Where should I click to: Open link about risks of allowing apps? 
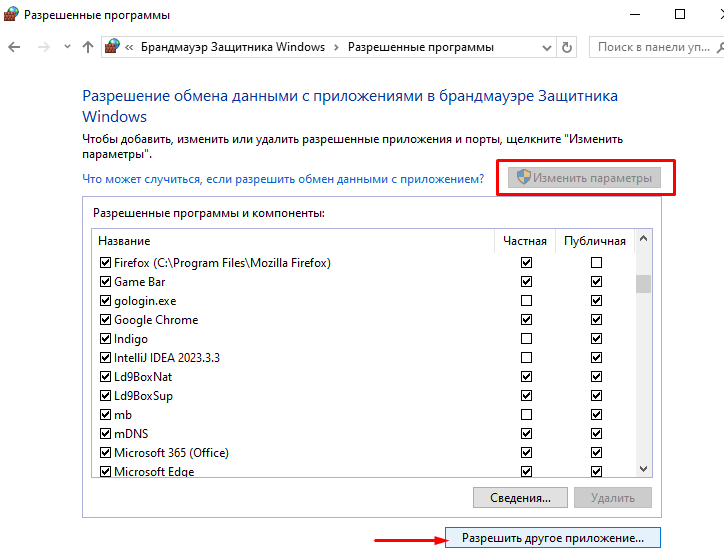[x=283, y=179]
